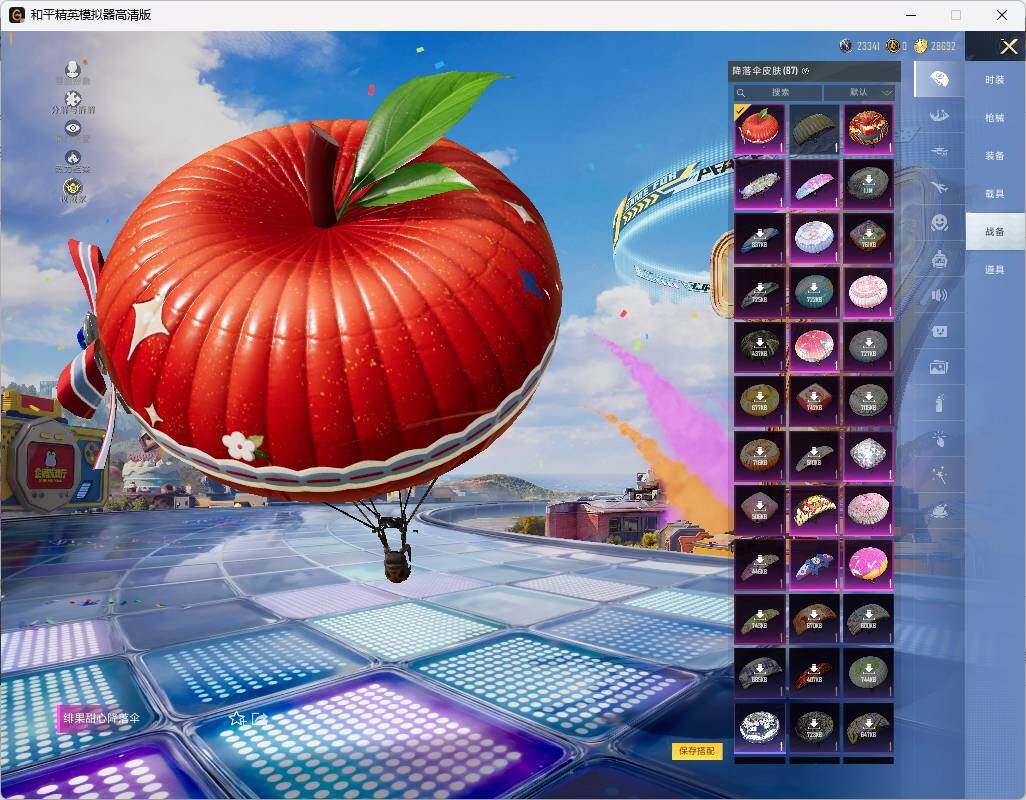Screen dimensions: 1026x800
Task: Click the flame icon in left column
Action: coord(73,157)
